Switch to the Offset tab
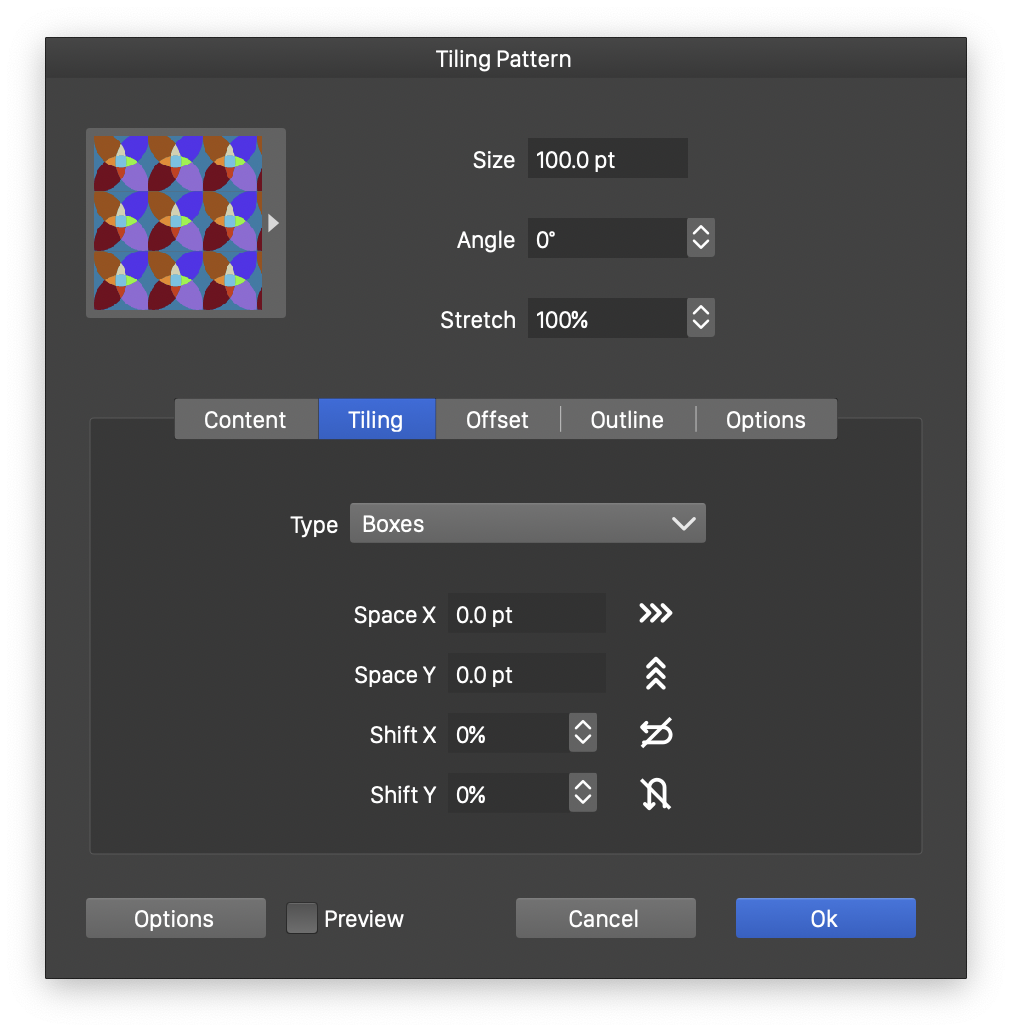 click(497, 420)
